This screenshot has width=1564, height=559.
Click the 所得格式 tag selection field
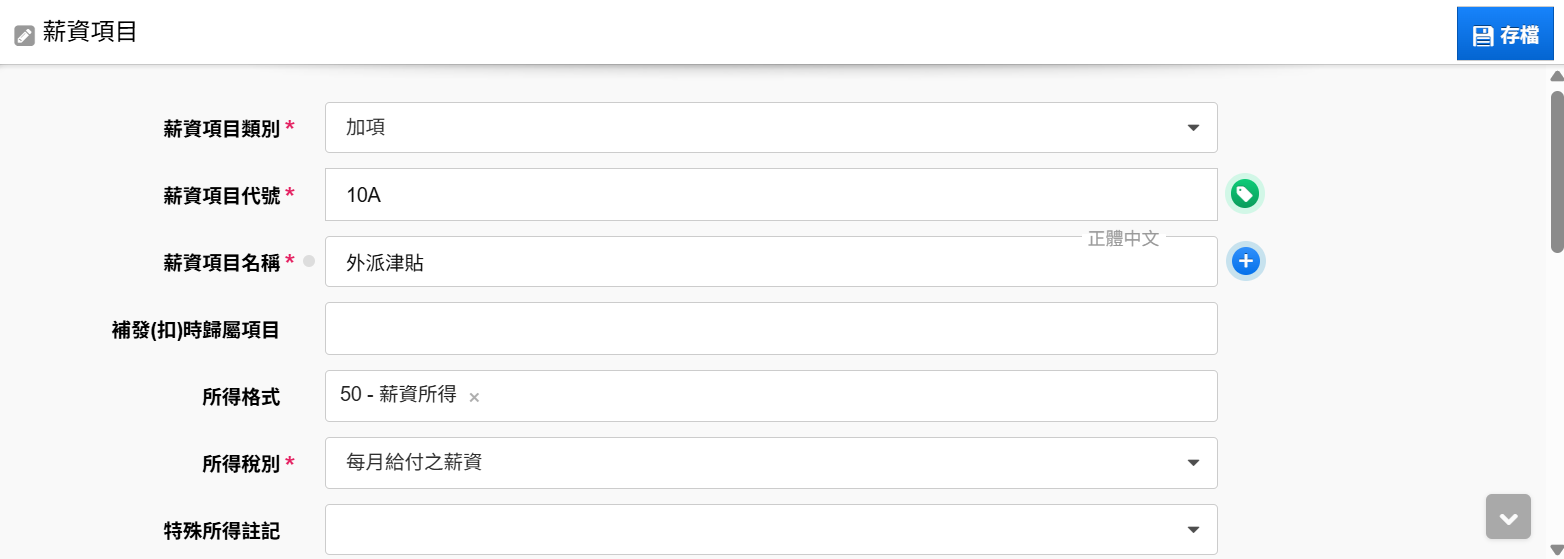771,396
